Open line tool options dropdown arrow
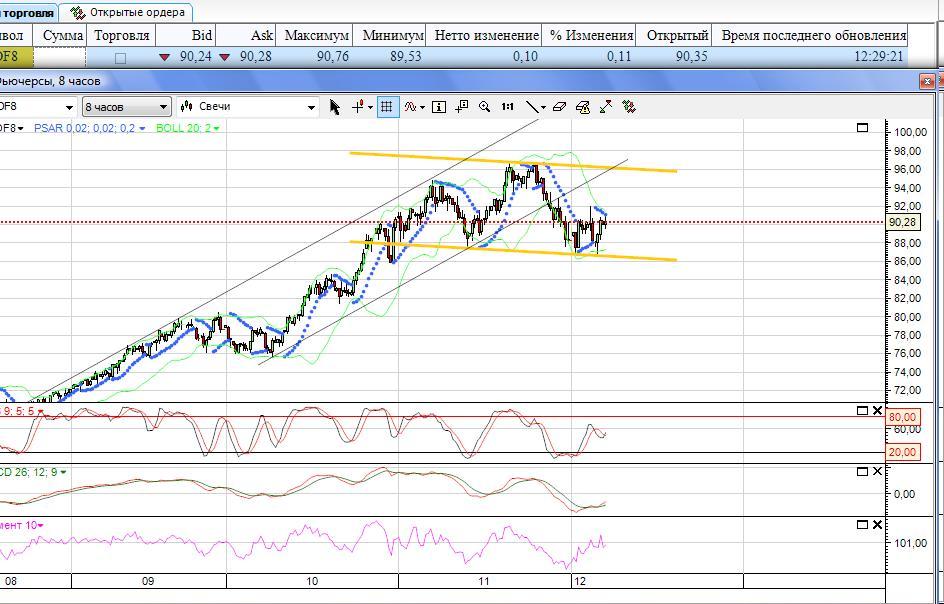This screenshot has height=604, width=944. pyautogui.click(x=544, y=108)
